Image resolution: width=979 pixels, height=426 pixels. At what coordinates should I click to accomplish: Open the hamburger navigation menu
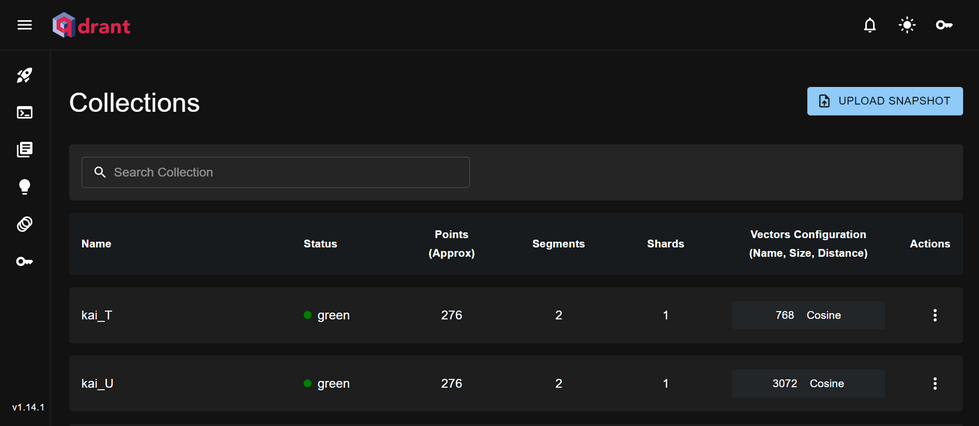pos(24,25)
